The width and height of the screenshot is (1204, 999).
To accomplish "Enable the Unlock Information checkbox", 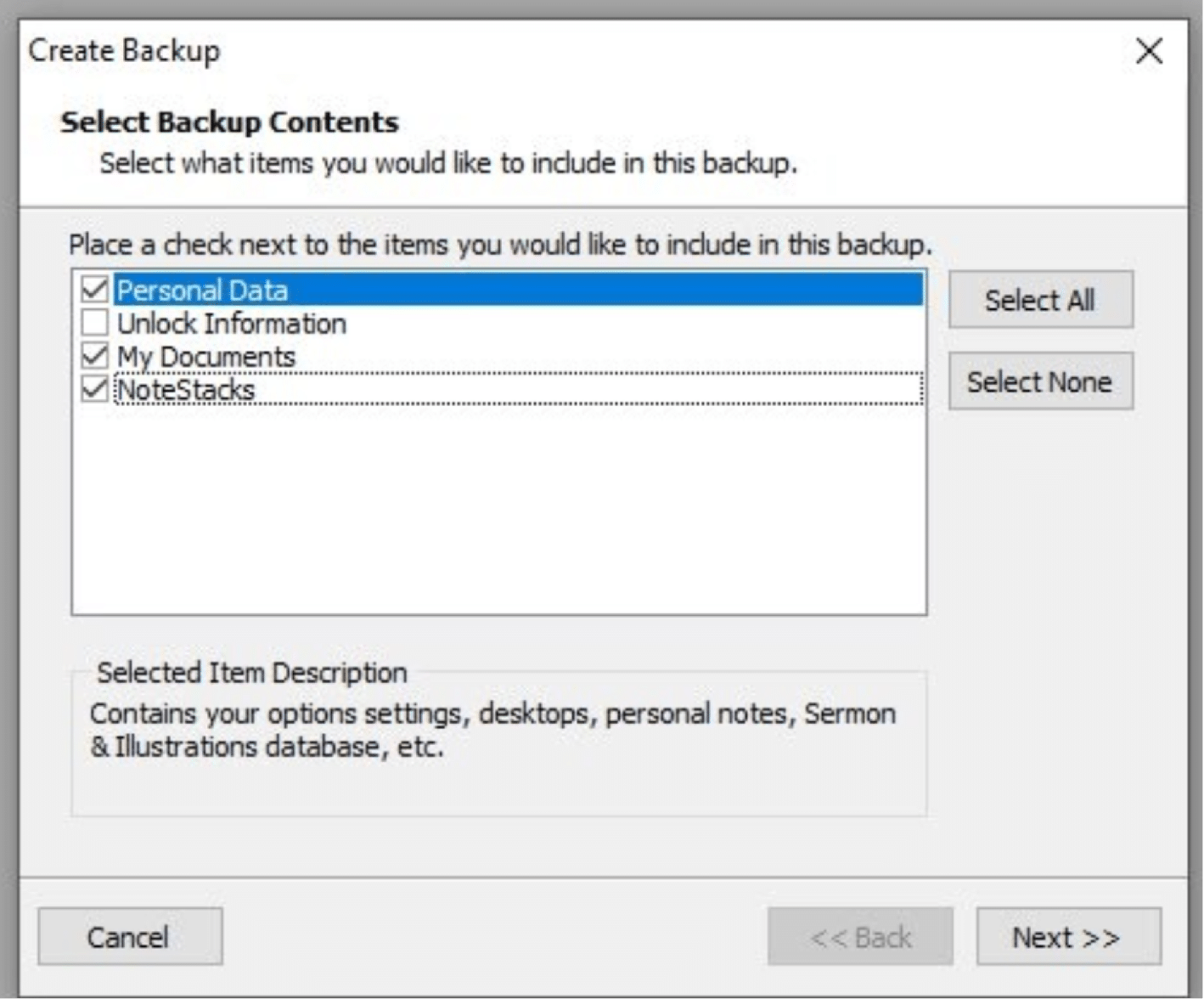I will (x=94, y=323).
